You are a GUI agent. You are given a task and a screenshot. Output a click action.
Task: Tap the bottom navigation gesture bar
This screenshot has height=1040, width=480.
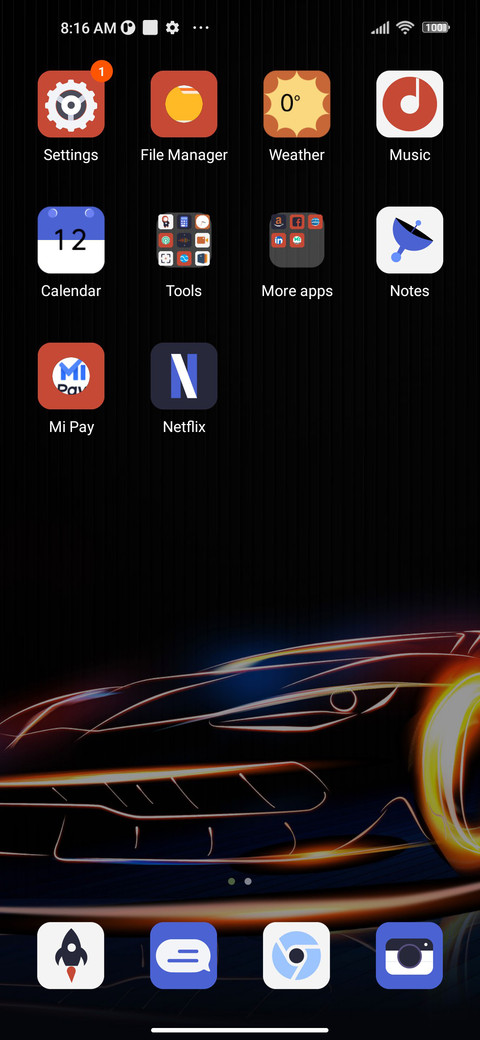click(x=240, y=1030)
